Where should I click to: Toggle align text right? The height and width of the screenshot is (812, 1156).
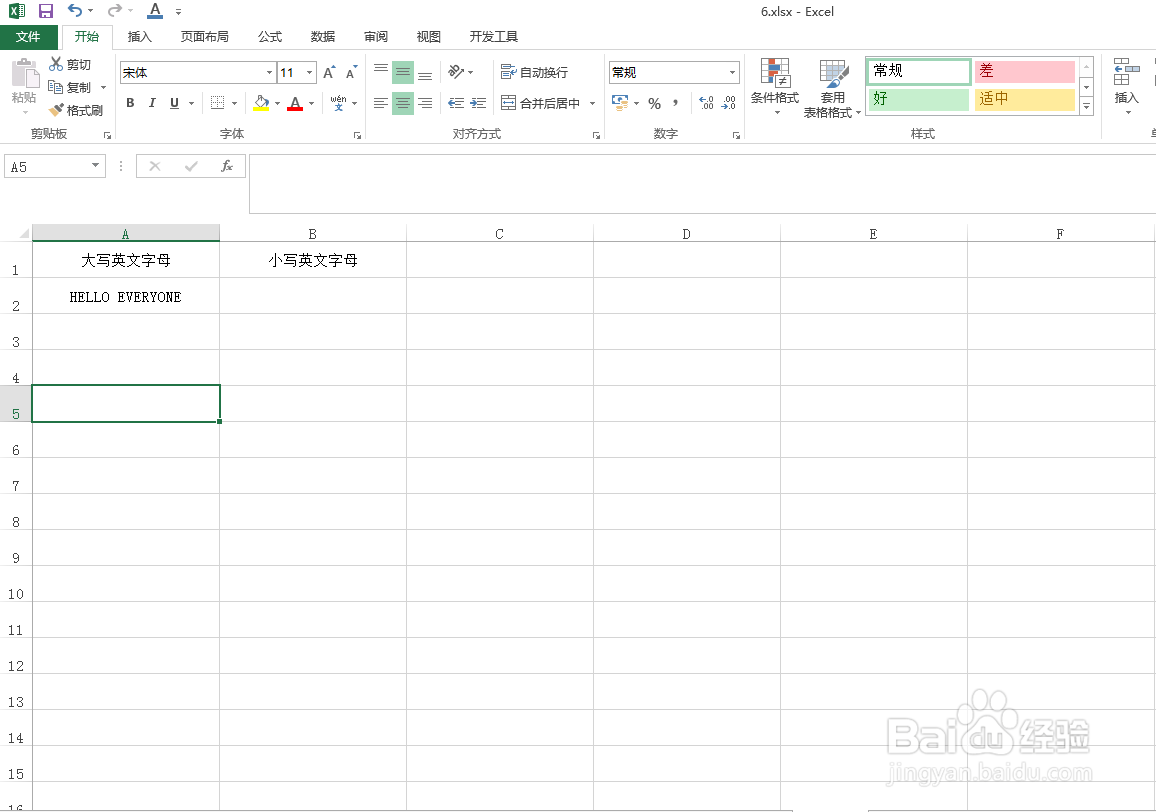[425, 103]
